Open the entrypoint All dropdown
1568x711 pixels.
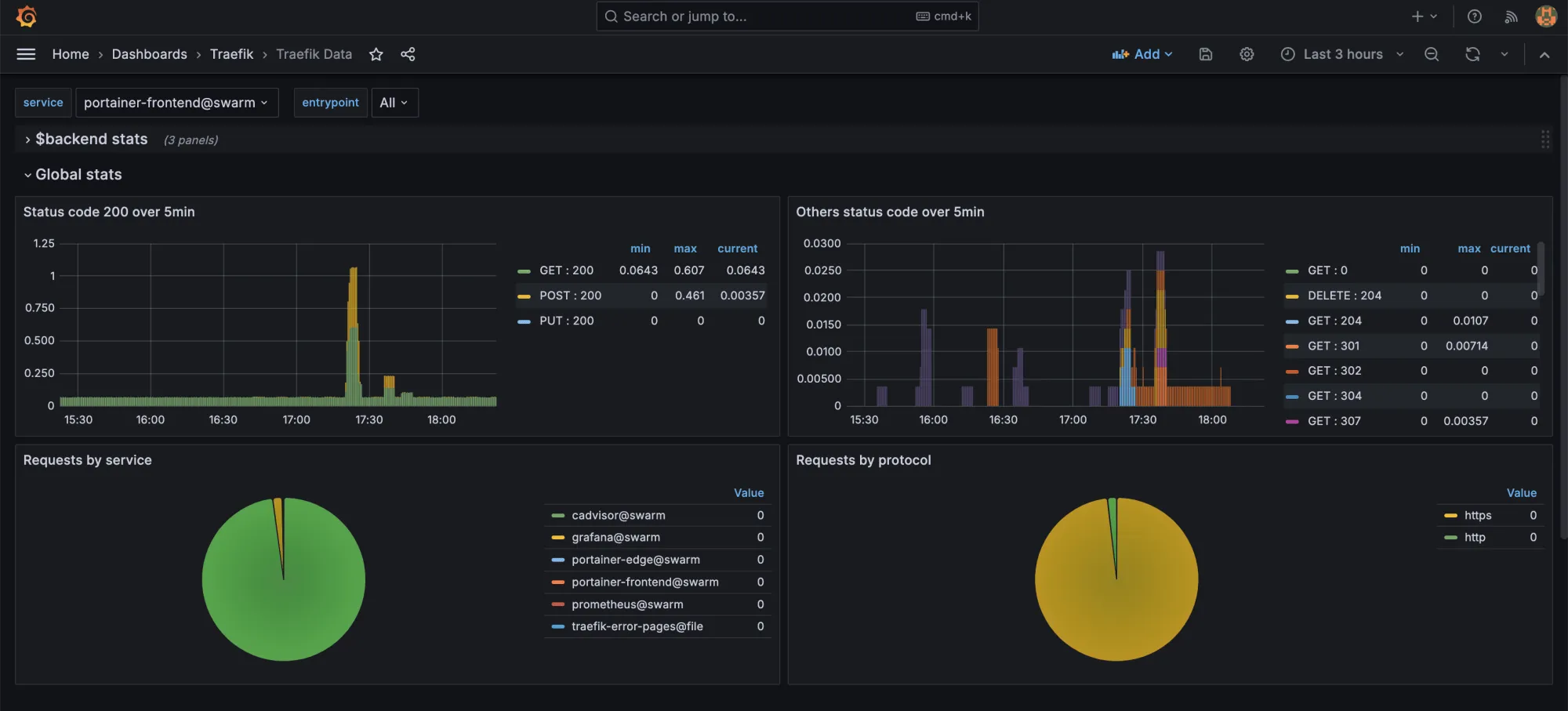point(394,103)
